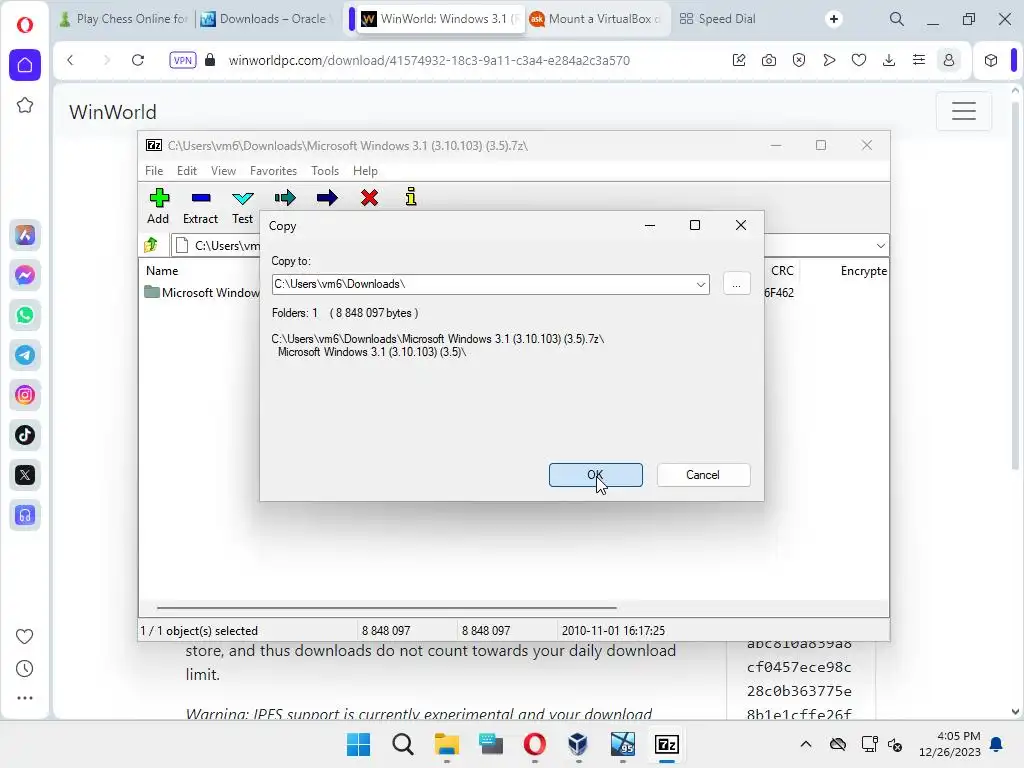Screen dimensions: 1024x768
Task: Open the Edit menu in 7-Zip
Action: [x=187, y=170]
